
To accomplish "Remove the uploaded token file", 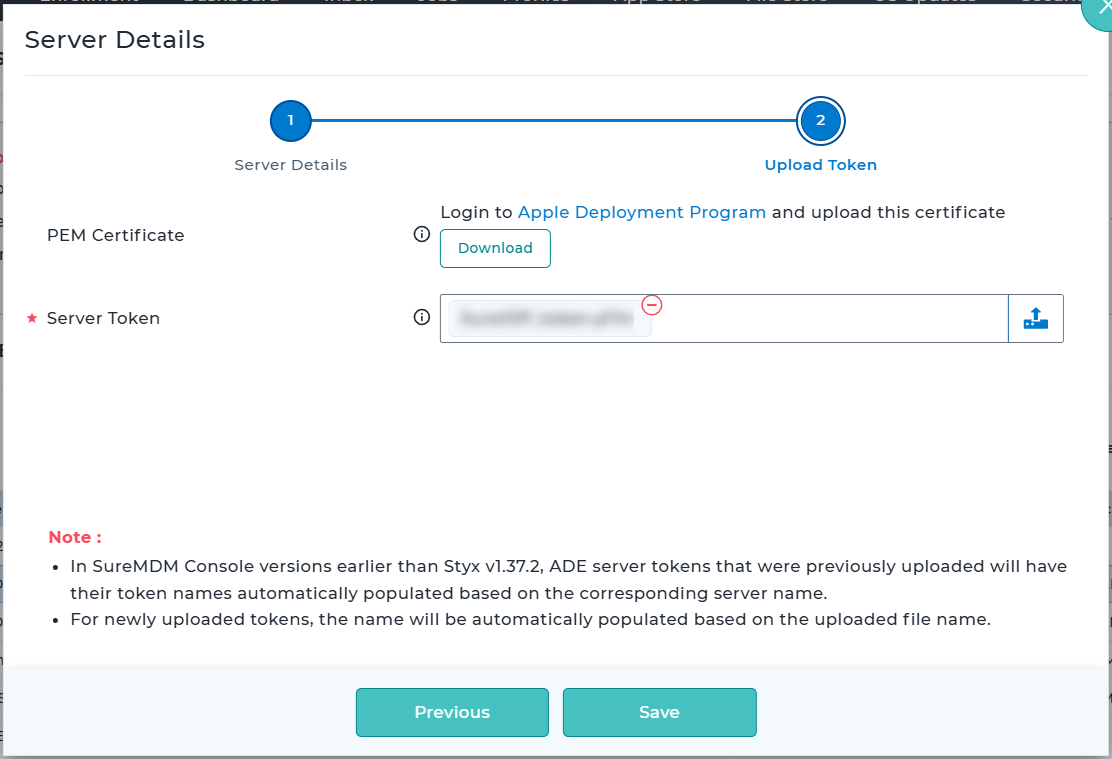I will pyautogui.click(x=652, y=304).
